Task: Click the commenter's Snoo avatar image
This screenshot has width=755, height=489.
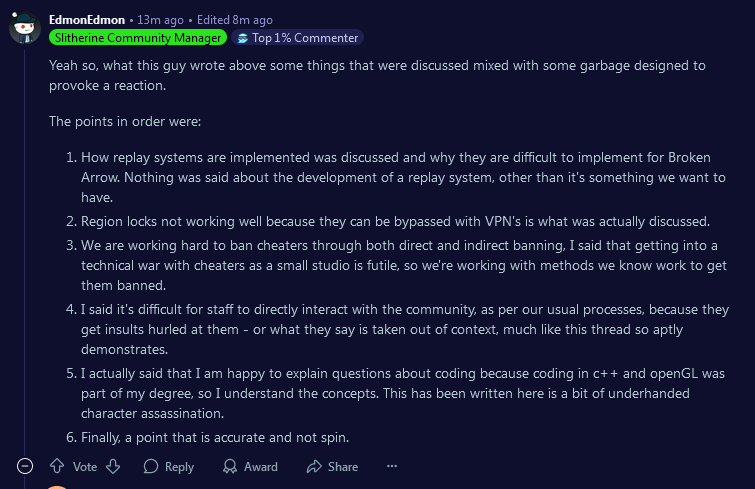Action: (x=25, y=28)
